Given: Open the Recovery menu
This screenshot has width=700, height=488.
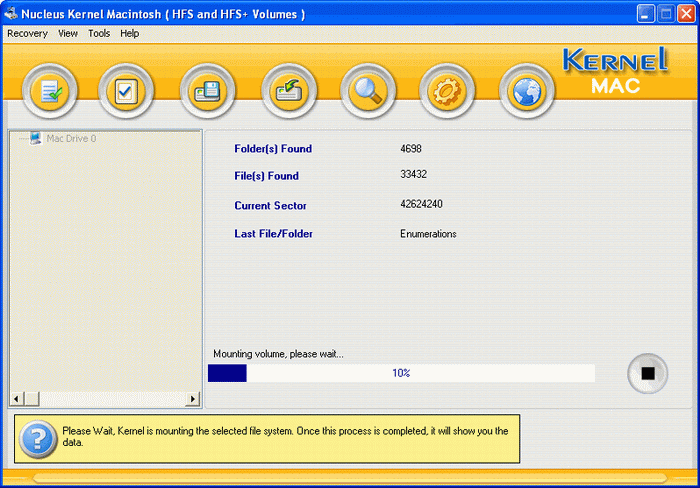Looking at the screenshot, I should click(27, 33).
